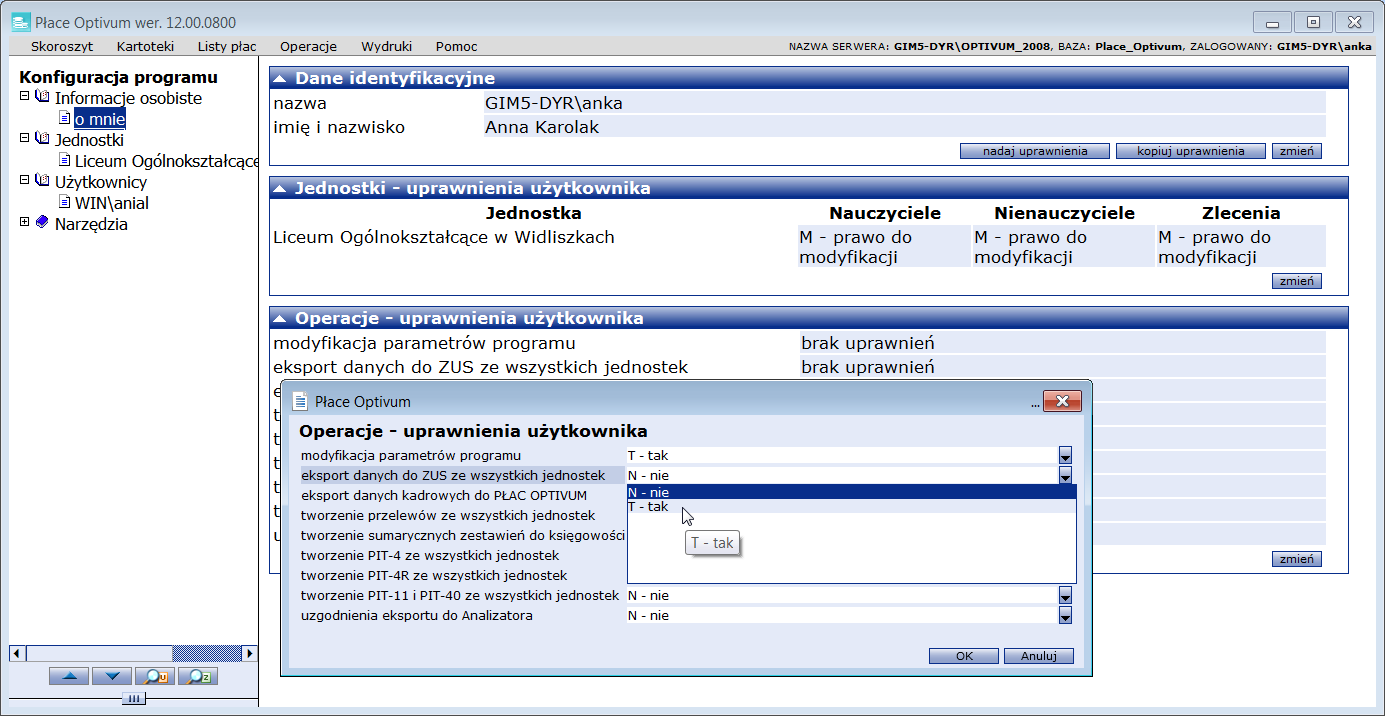Select the Narzędzia tree item
Image resolution: width=1385 pixels, height=716 pixels.
pos(91,224)
